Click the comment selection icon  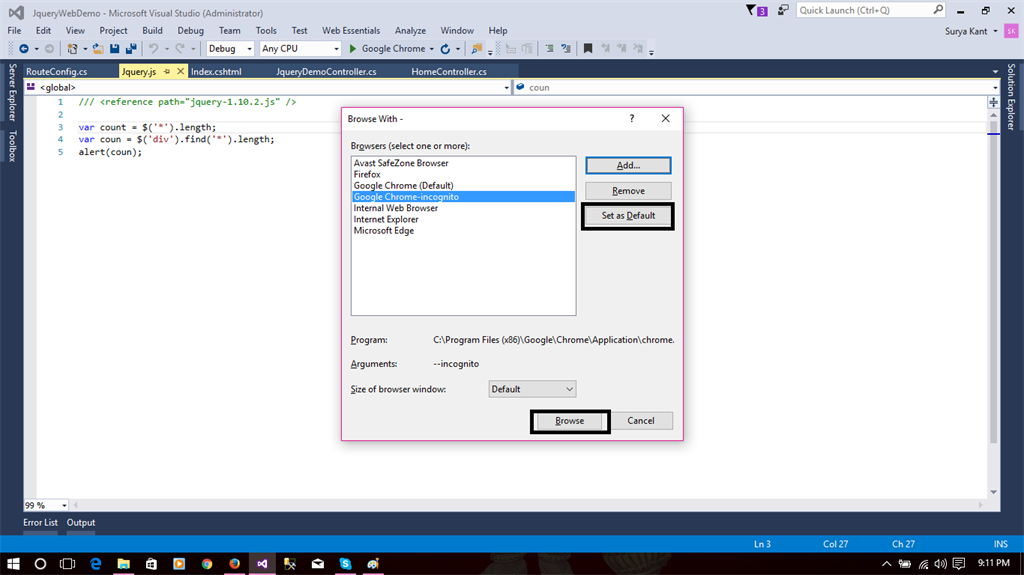coord(549,48)
